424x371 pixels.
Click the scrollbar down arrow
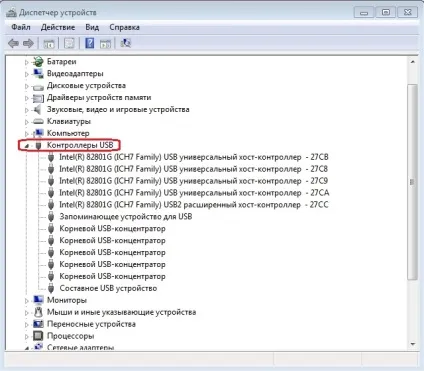click(413, 344)
